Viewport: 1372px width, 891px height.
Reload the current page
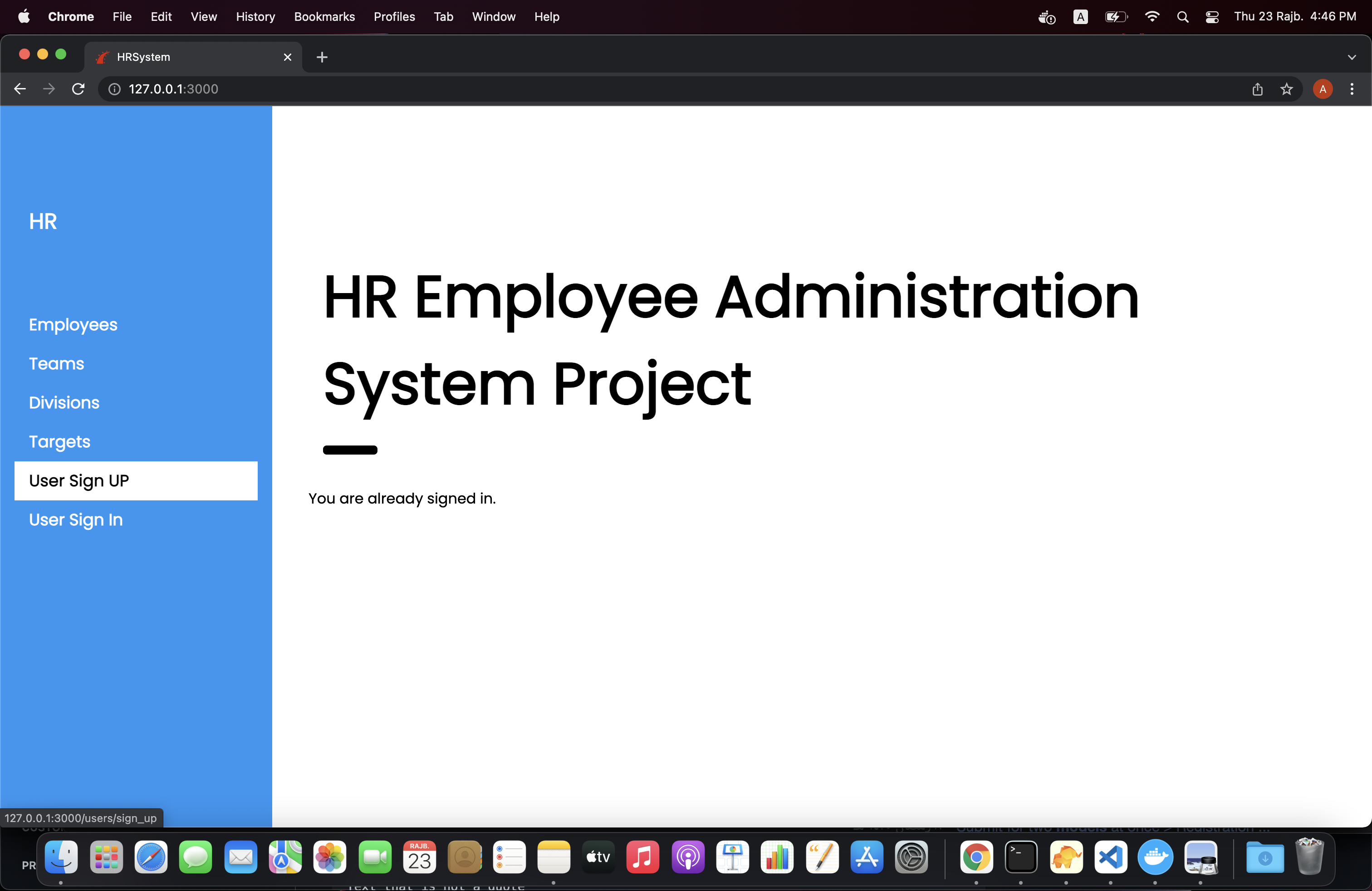(78, 89)
